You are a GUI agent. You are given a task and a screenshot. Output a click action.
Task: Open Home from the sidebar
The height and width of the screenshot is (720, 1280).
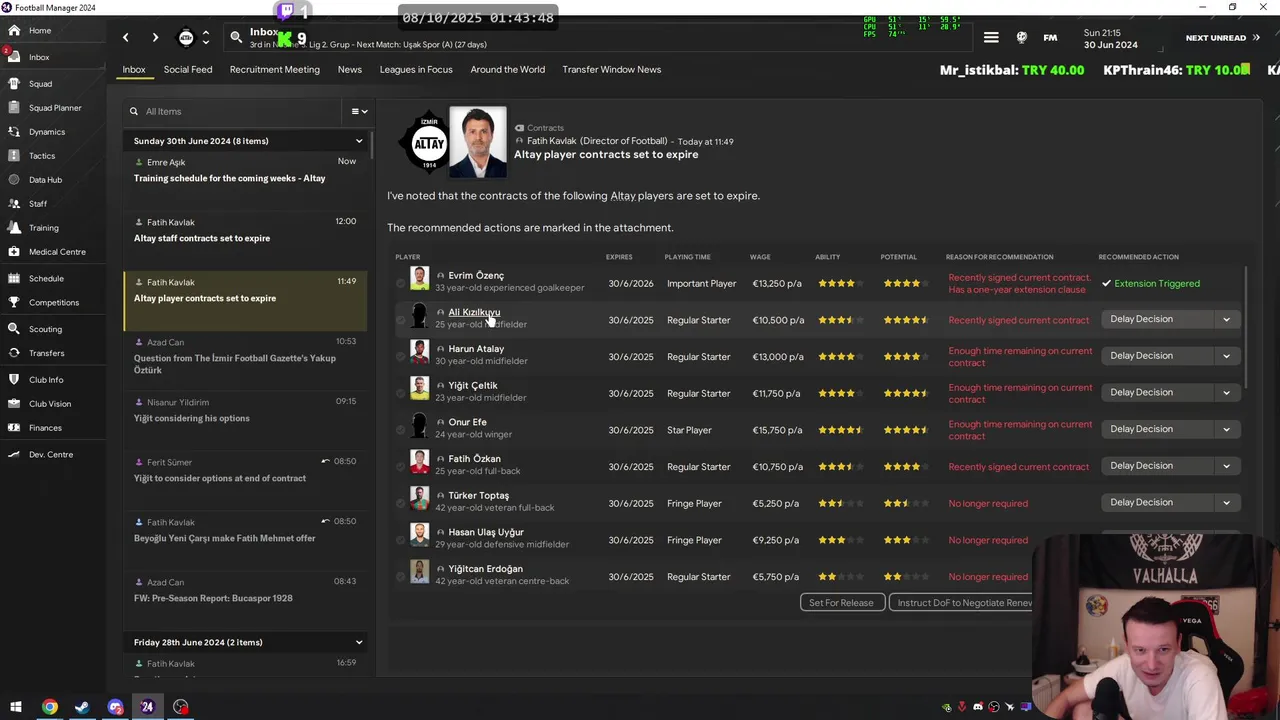click(39, 31)
